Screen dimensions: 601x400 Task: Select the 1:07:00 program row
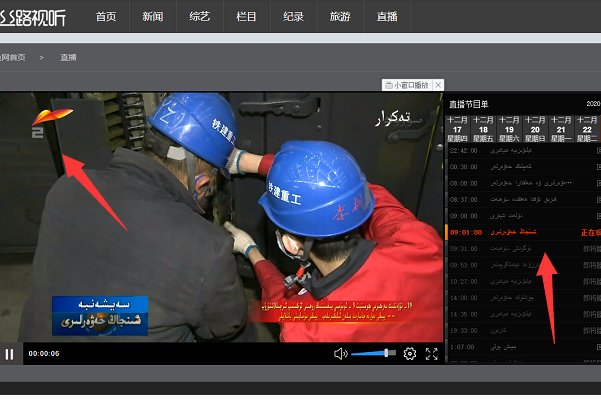click(524, 347)
